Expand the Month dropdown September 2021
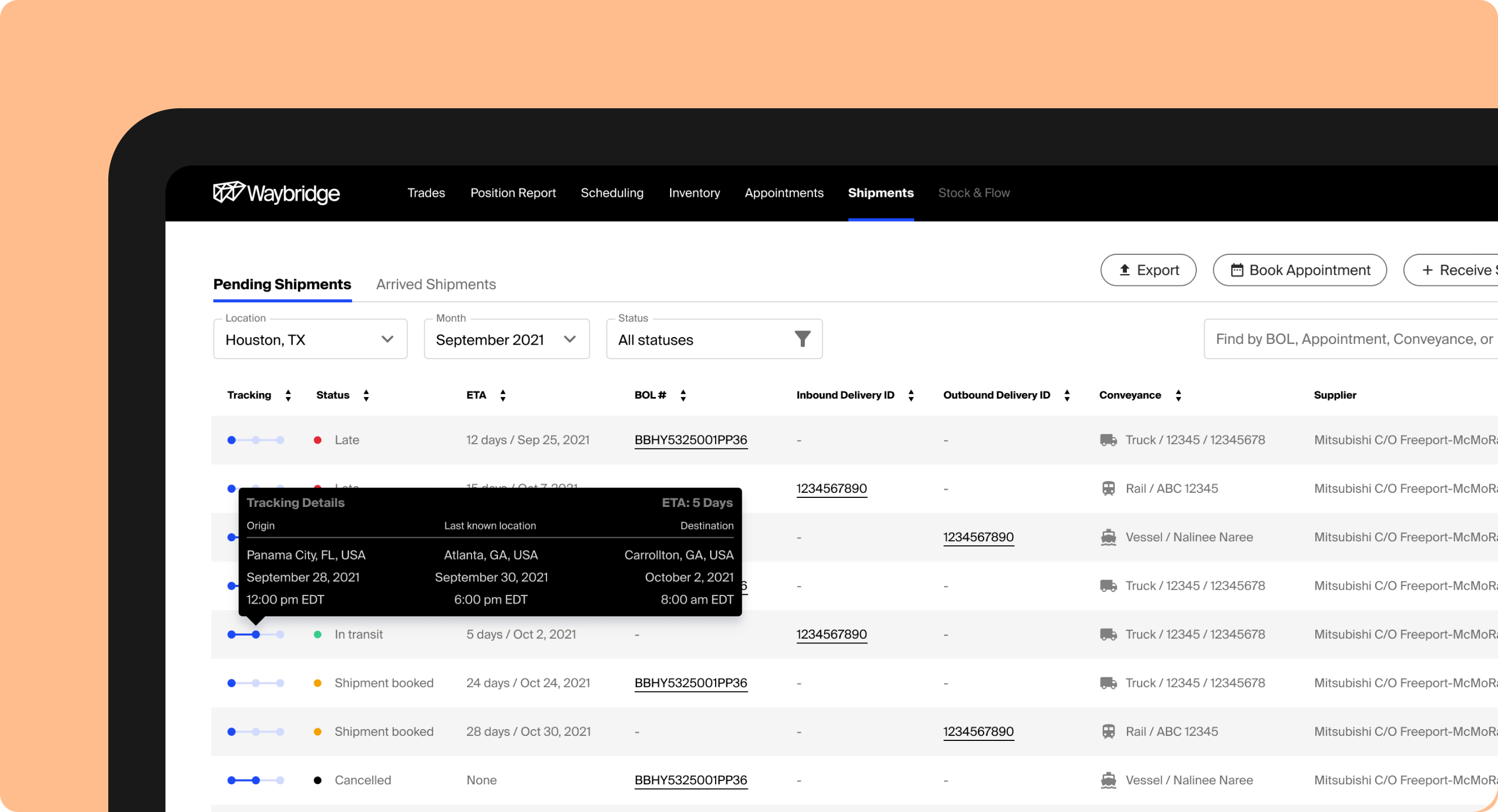1498x812 pixels. pos(506,339)
